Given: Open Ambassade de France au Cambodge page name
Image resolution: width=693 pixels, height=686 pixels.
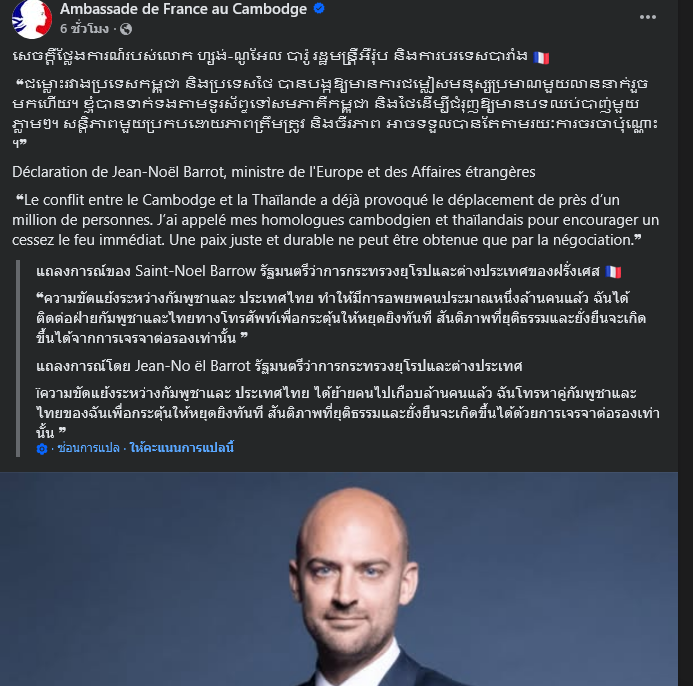Looking at the screenshot, I should (183, 9).
